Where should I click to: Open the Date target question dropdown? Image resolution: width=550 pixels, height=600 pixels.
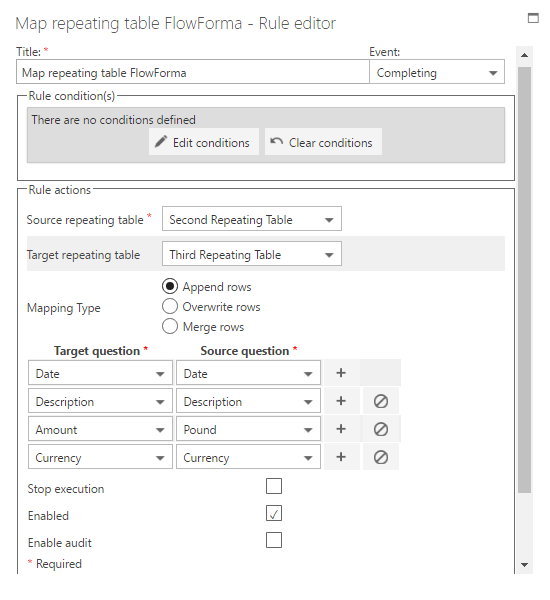point(100,373)
